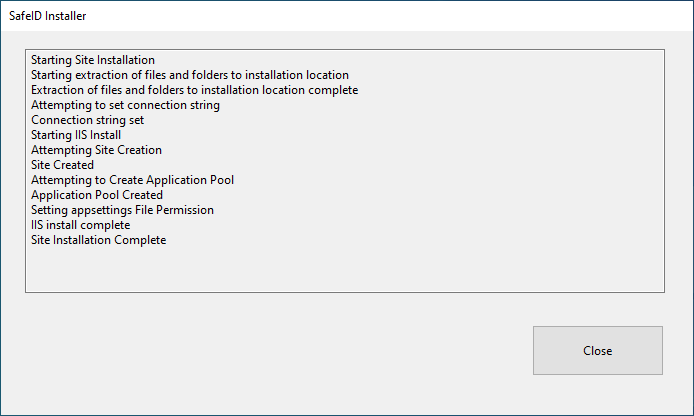Click empty title bar area right of the title
The width and height of the screenshot is (694, 416).
pyautogui.click(x=400, y=16)
